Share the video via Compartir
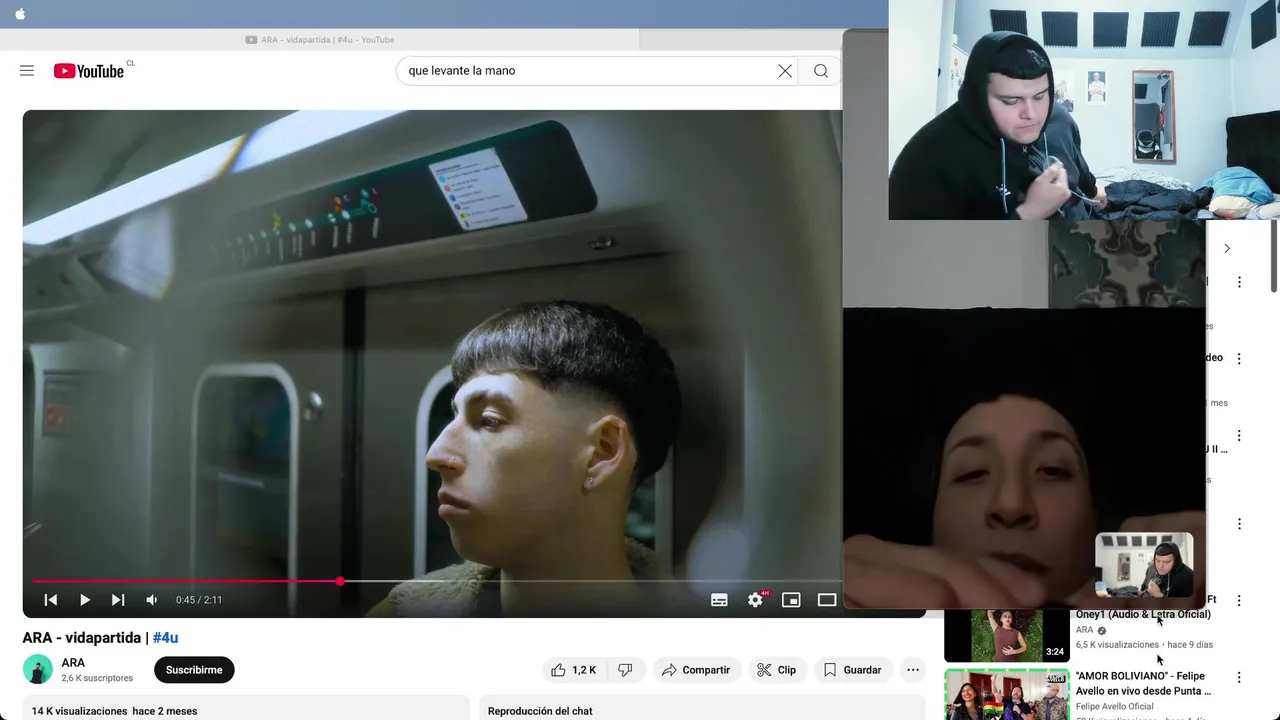 point(696,670)
